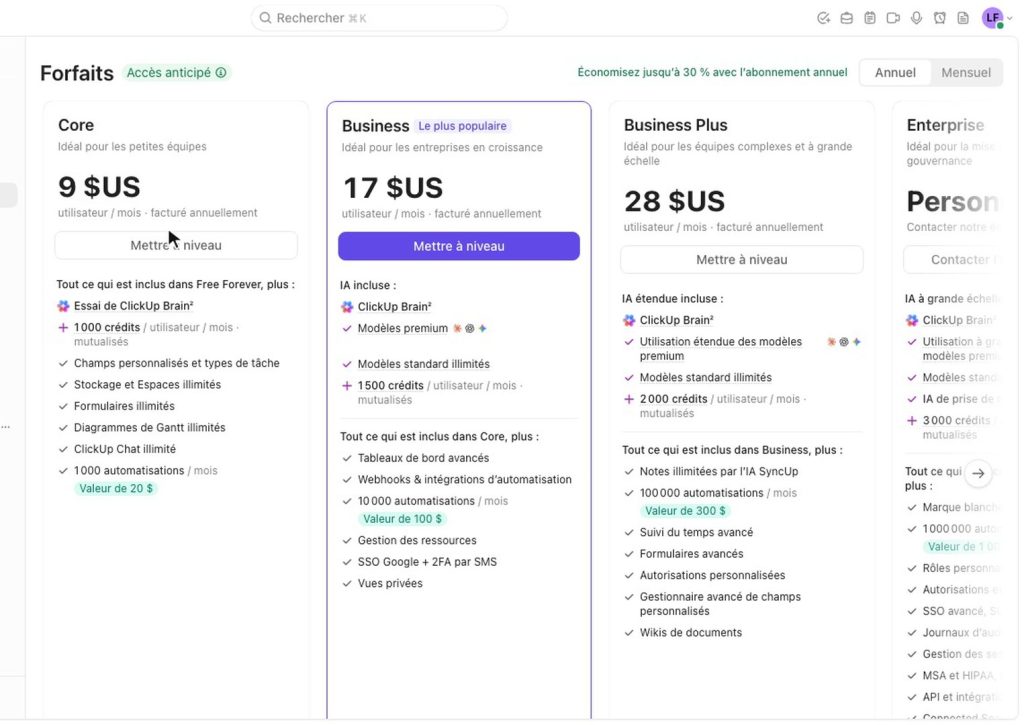Click Webhooks & intégrations d'automatisation feature

point(464,480)
